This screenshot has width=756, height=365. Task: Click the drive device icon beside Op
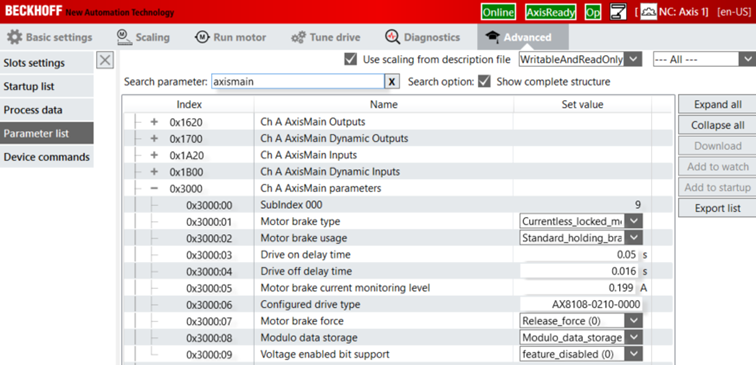click(618, 12)
